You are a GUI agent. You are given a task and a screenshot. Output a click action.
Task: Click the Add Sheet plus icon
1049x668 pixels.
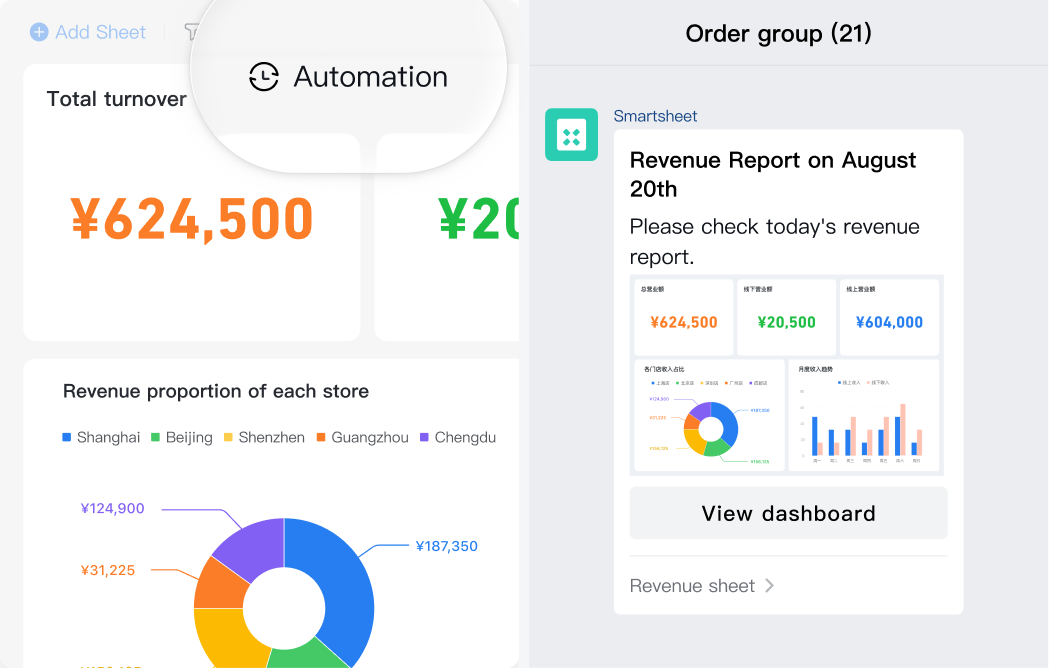coord(39,32)
